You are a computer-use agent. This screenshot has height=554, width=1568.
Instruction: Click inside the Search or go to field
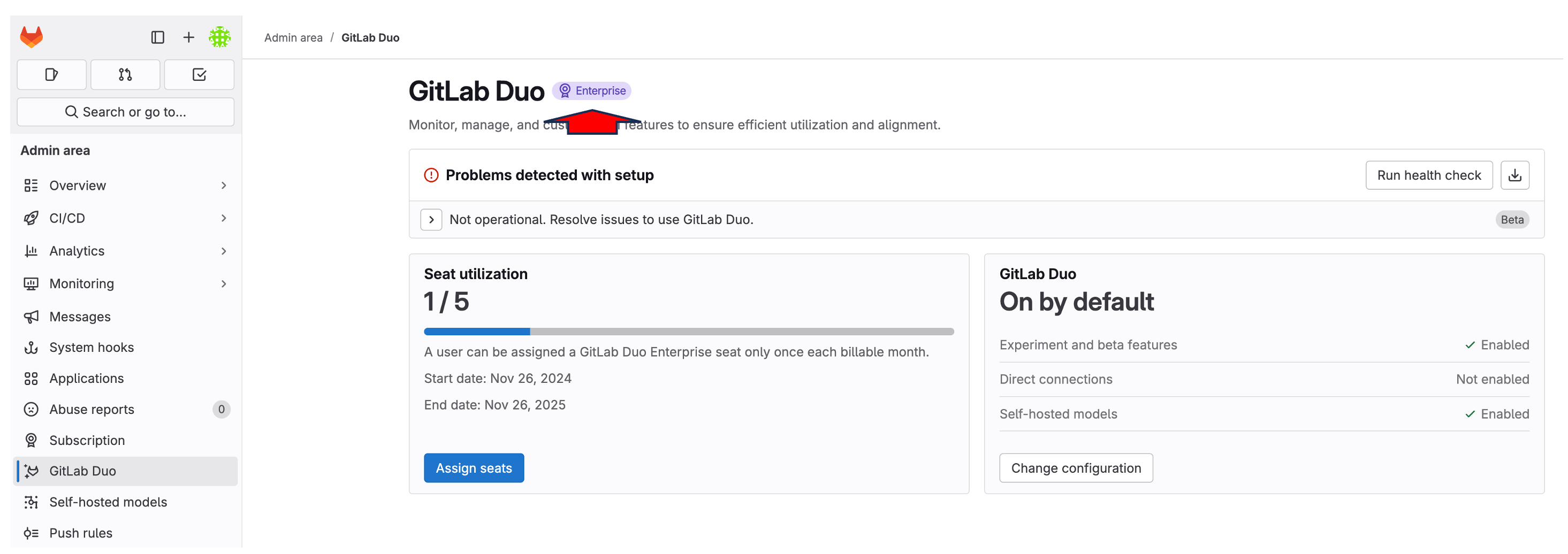click(x=125, y=111)
